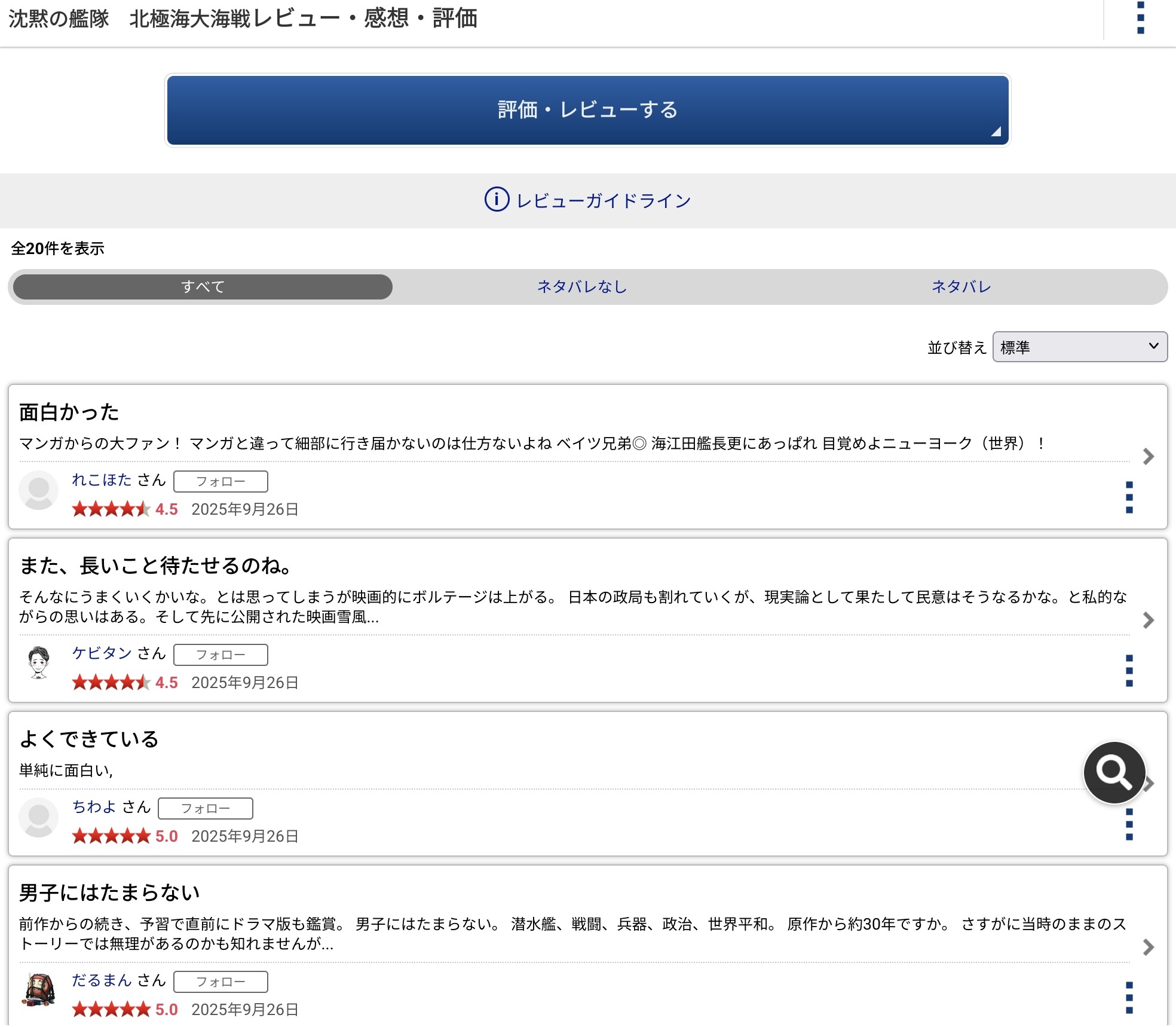1176x1027 pixels.
Task: Expand 男子にはたまらない review via chevron
Action: click(1148, 947)
